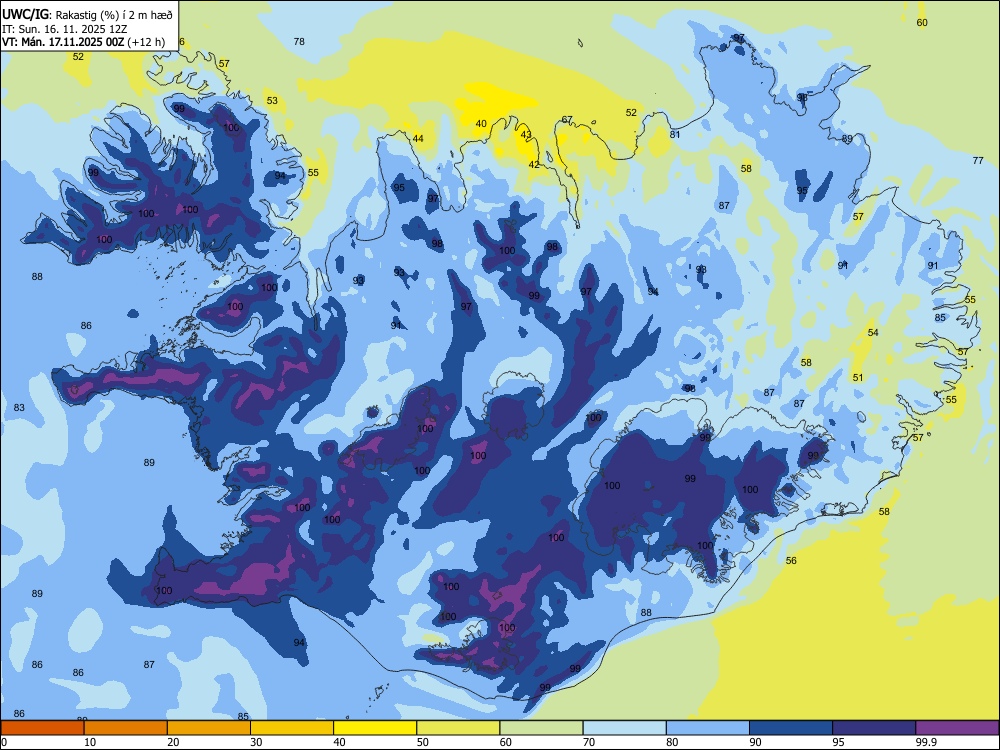The width and height of the screenshot is (1000, 750).
Task: Select the medium blue 90–95 legend swatch
Action: [x=791, y=728]
